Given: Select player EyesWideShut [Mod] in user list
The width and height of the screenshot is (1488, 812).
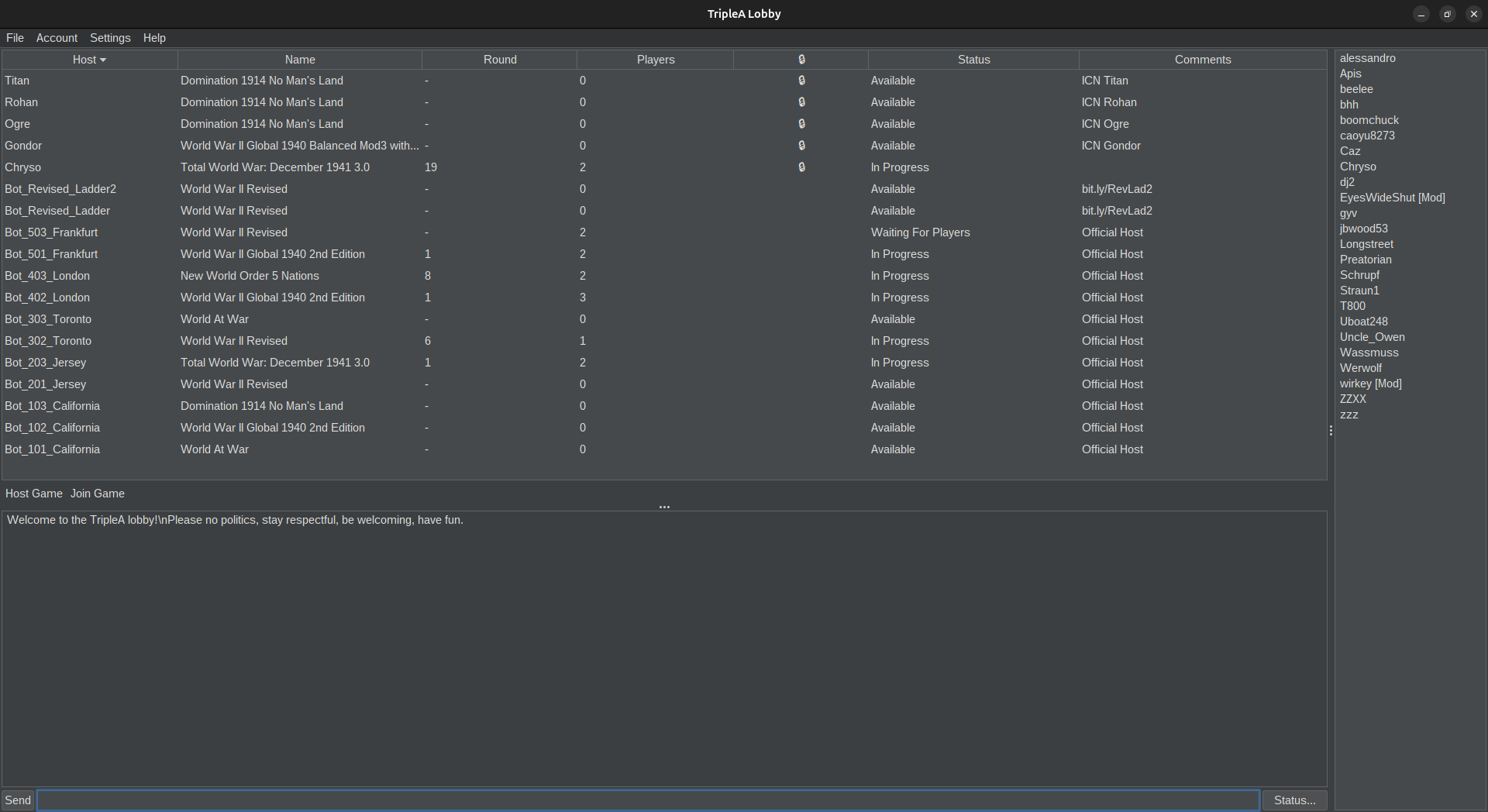Looking at the screenshot, I should 1392,198.
